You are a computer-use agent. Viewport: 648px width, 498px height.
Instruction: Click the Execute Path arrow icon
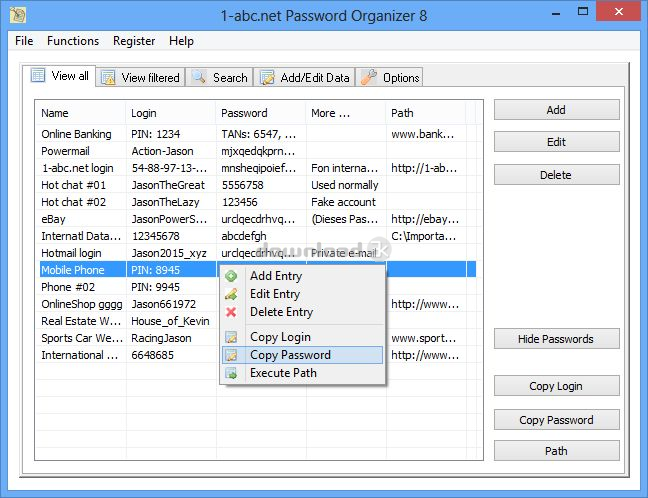click(x=231, y=373)
